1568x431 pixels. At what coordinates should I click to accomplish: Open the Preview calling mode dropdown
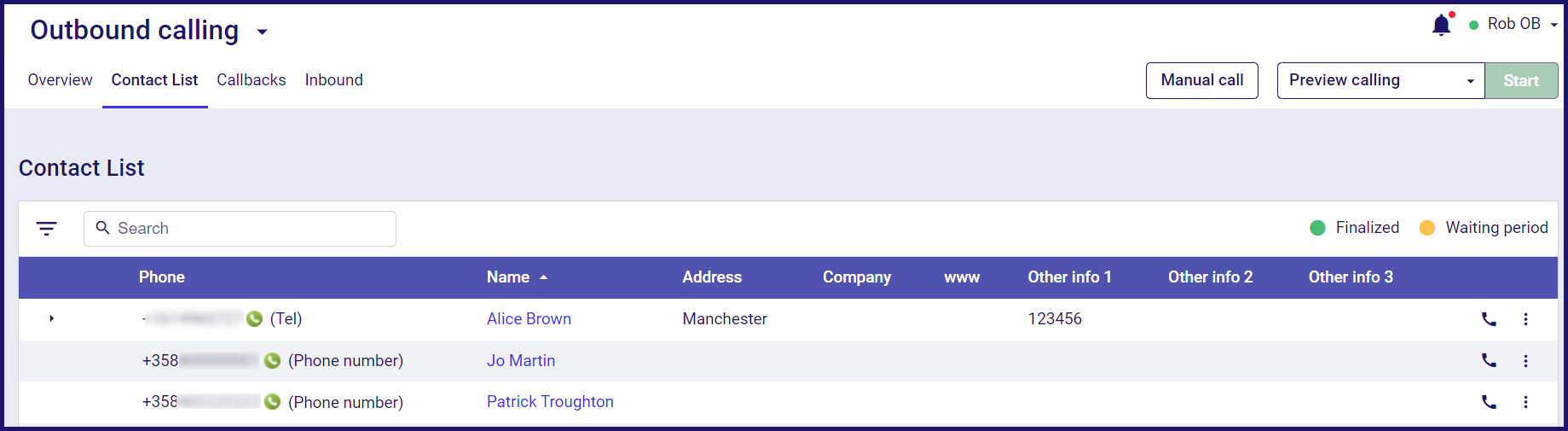pyautogui.click(x=1380, y=80)
